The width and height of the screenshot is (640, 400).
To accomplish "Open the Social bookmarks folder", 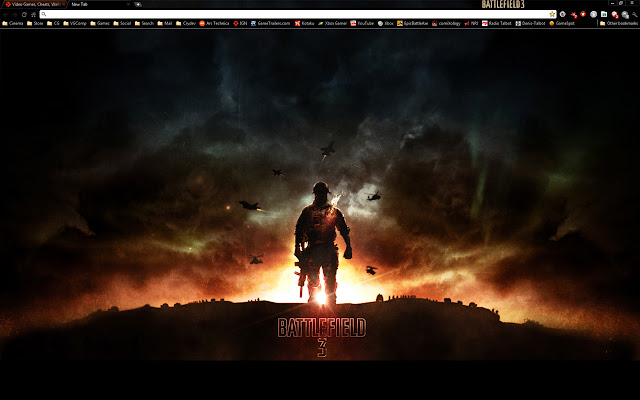I will (122, 23).
